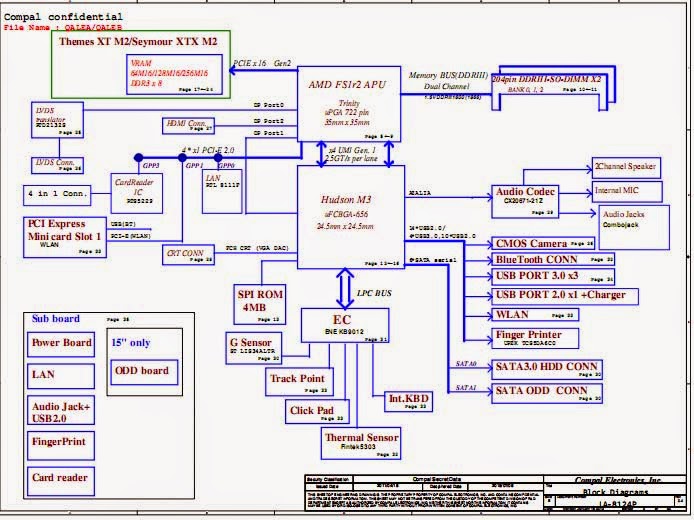Select the EC ENE KB9012 block
Screen dimensions: 694x520
pyautogui.click(x=345, y=325)
